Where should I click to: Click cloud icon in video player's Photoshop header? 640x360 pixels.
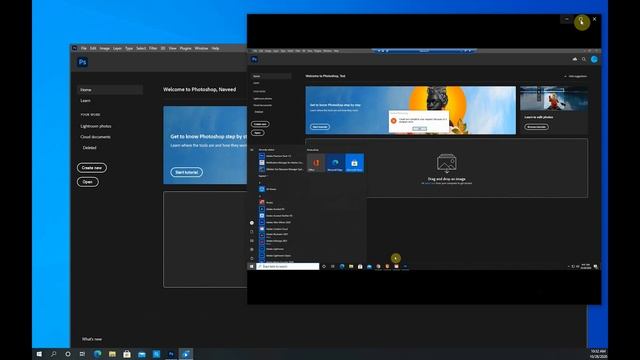pos(575,59)
